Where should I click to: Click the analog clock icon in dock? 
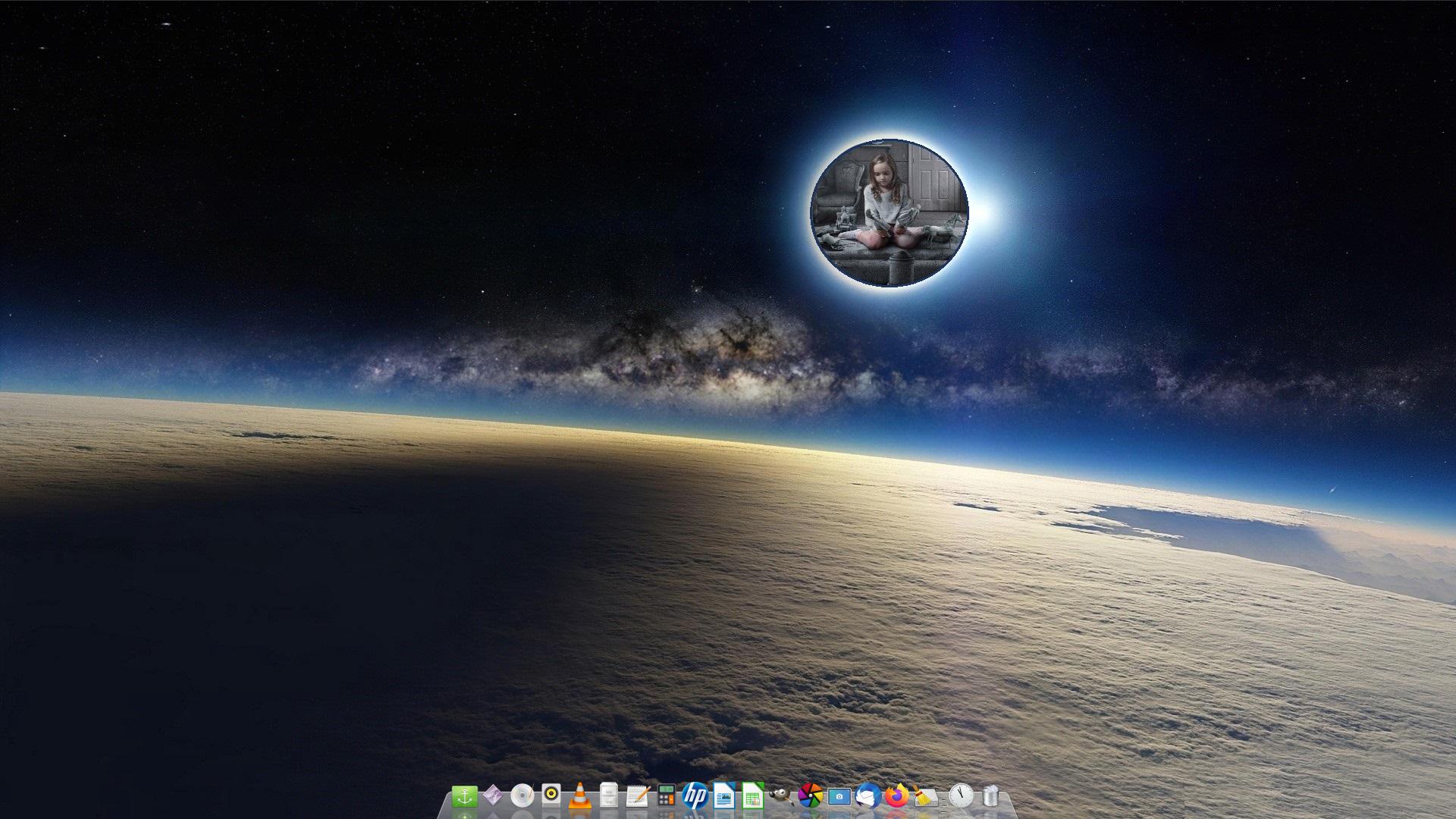point(961,795)
